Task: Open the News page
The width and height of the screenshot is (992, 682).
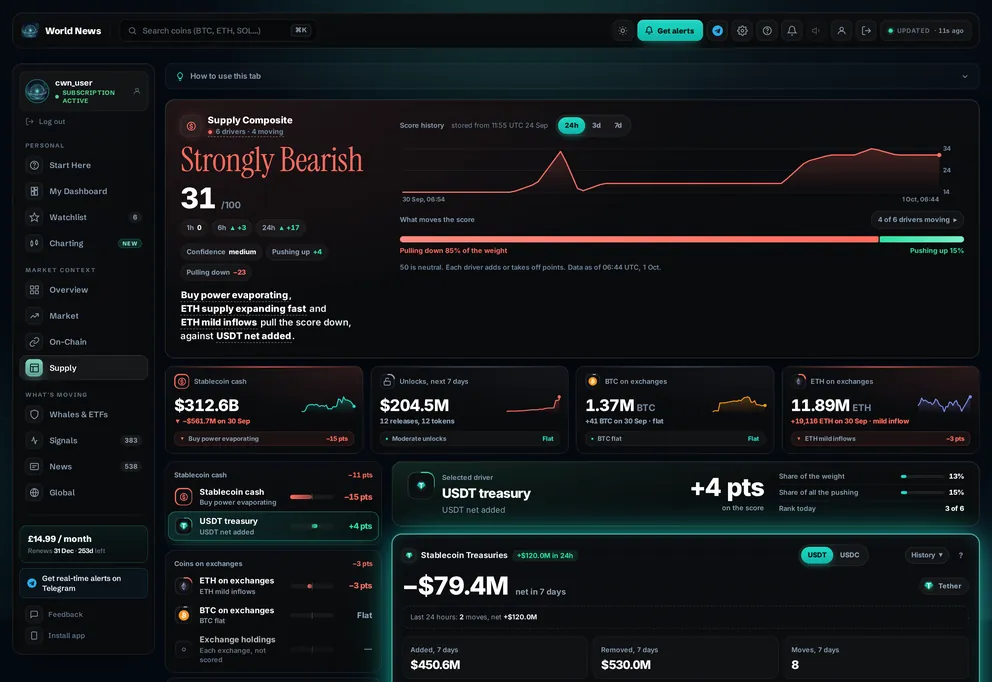Action: pos(84,466)
